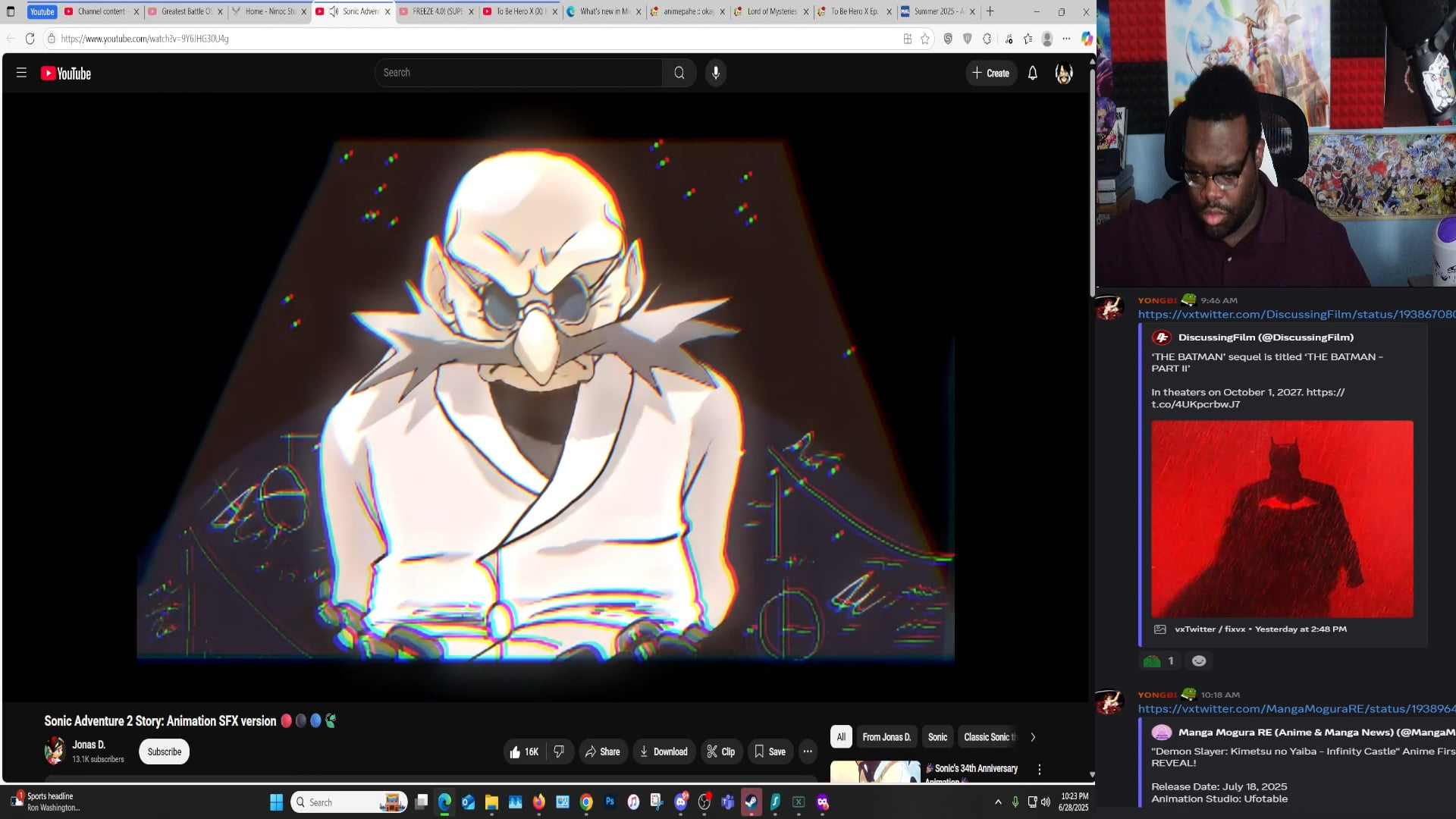Add a reaction with the smiley icon

pyautogui.click(x=1199, y=661)
